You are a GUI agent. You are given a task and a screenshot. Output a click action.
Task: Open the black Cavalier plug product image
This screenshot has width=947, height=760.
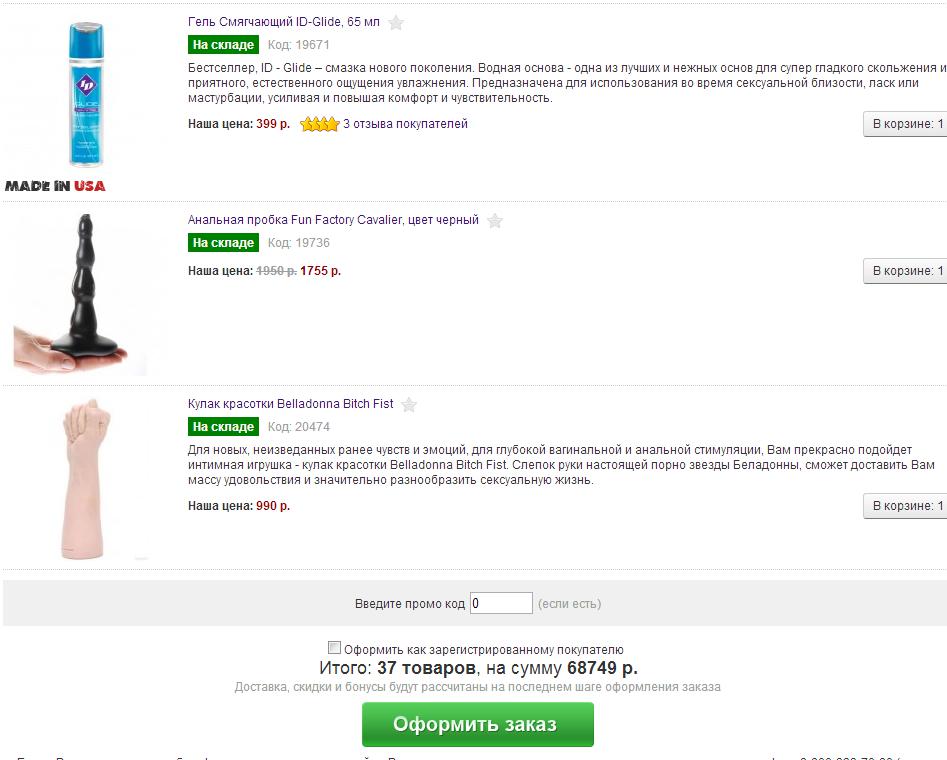click(77, 294)
